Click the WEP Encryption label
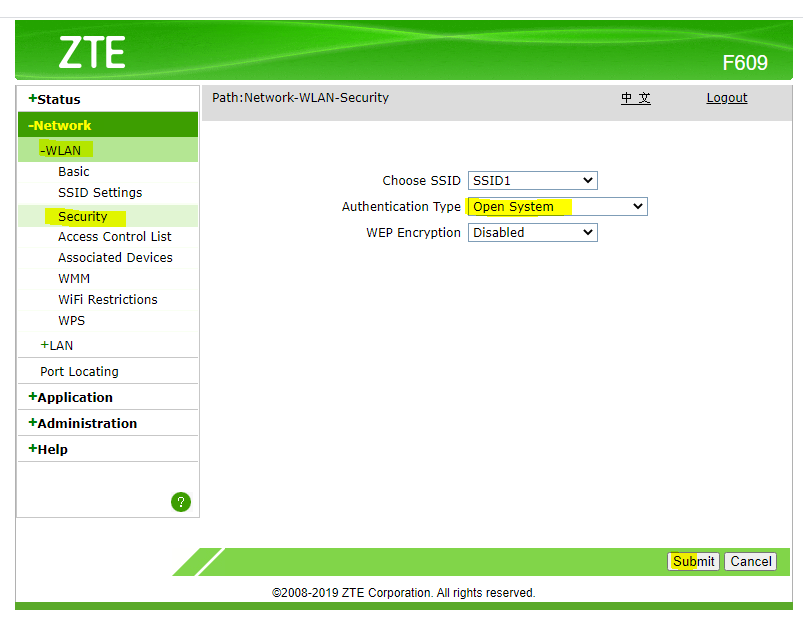This screenshot has height=628, width=803. coord(413,233)
